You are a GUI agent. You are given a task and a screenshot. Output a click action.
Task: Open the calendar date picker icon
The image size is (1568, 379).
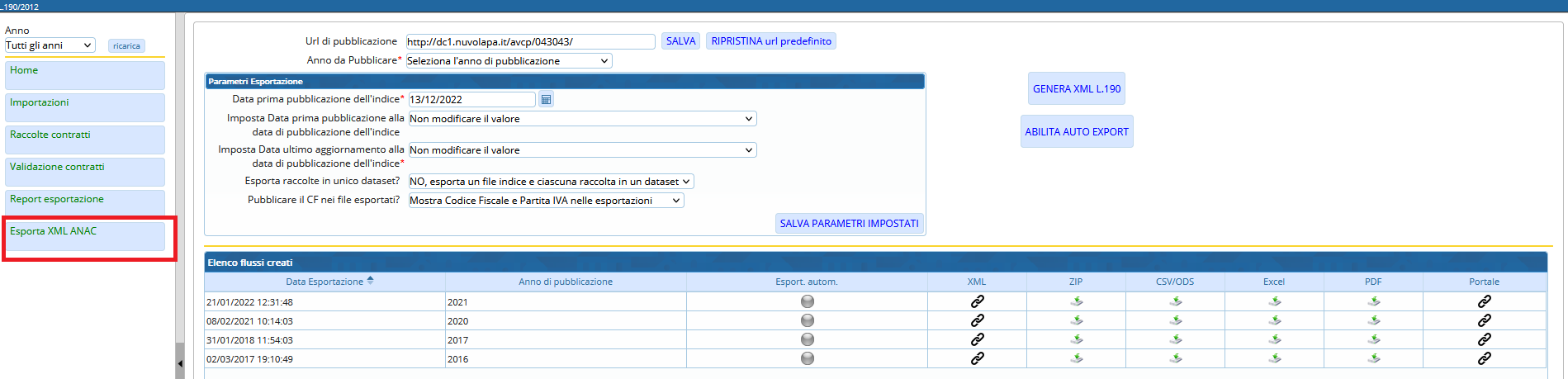546,99
